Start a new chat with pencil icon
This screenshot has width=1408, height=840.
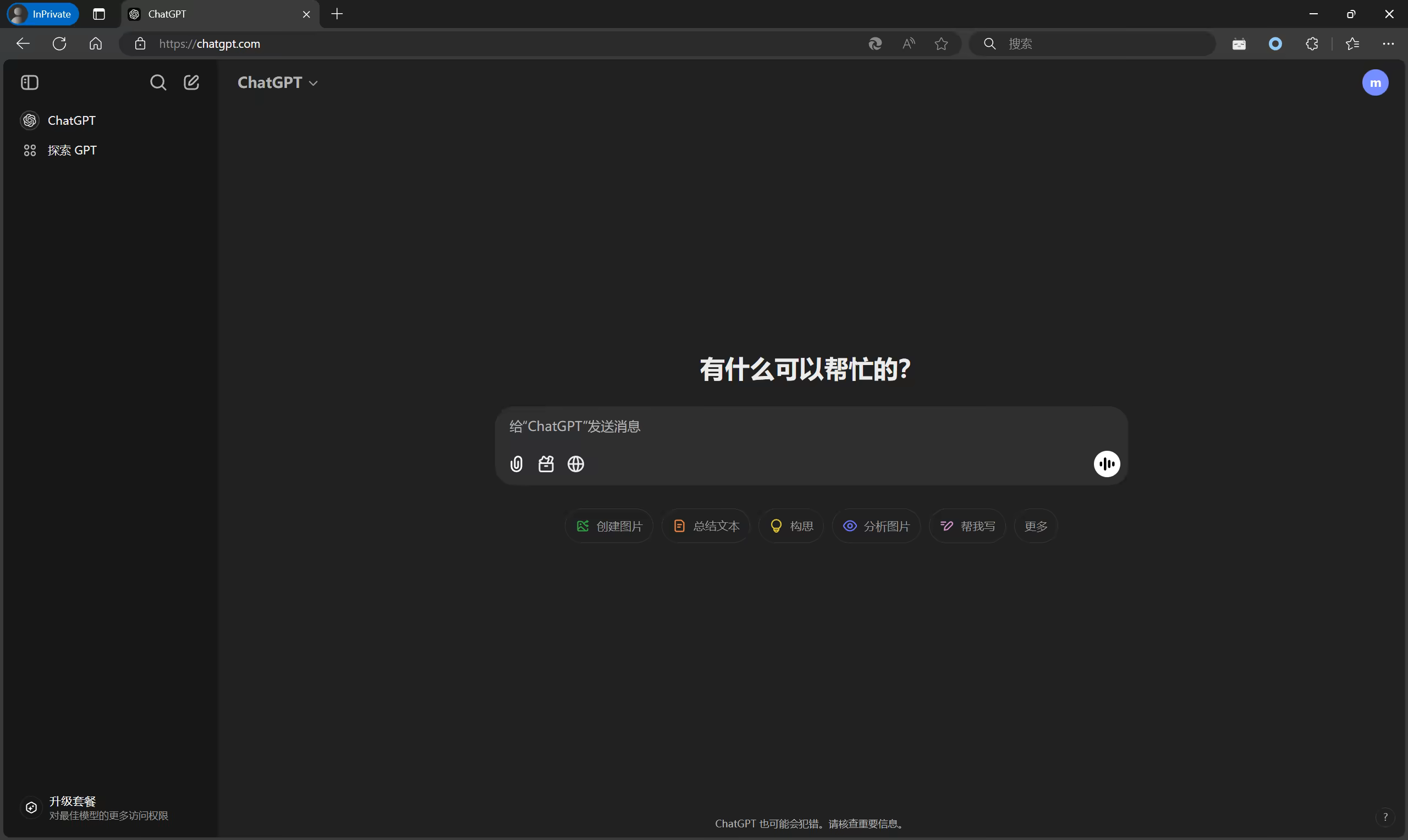[x=191, y=82]
